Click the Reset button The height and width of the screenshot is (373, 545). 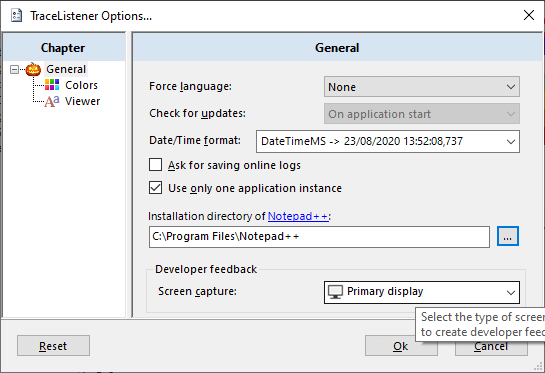pyautogui.click(x=53, y=346)
